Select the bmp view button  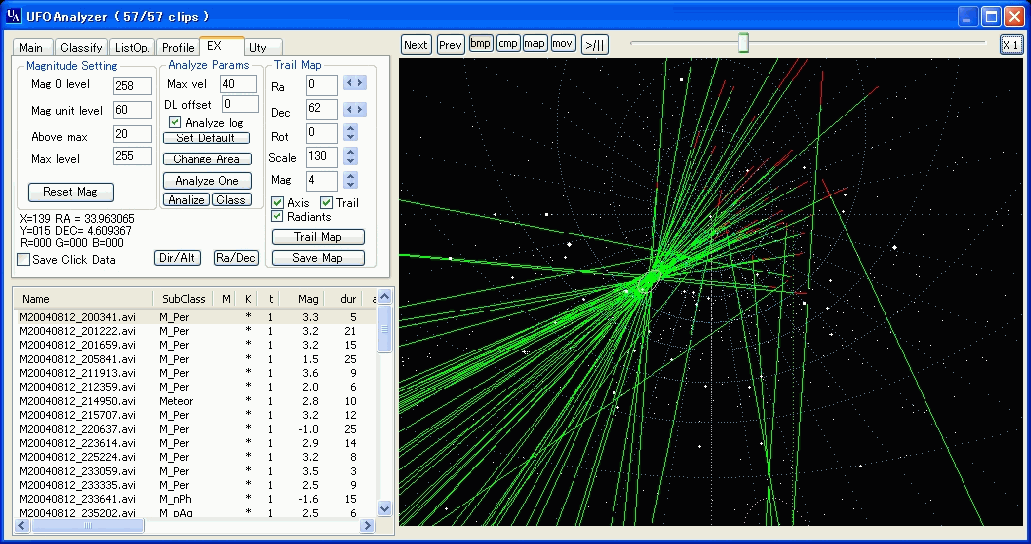click(480, 44)
